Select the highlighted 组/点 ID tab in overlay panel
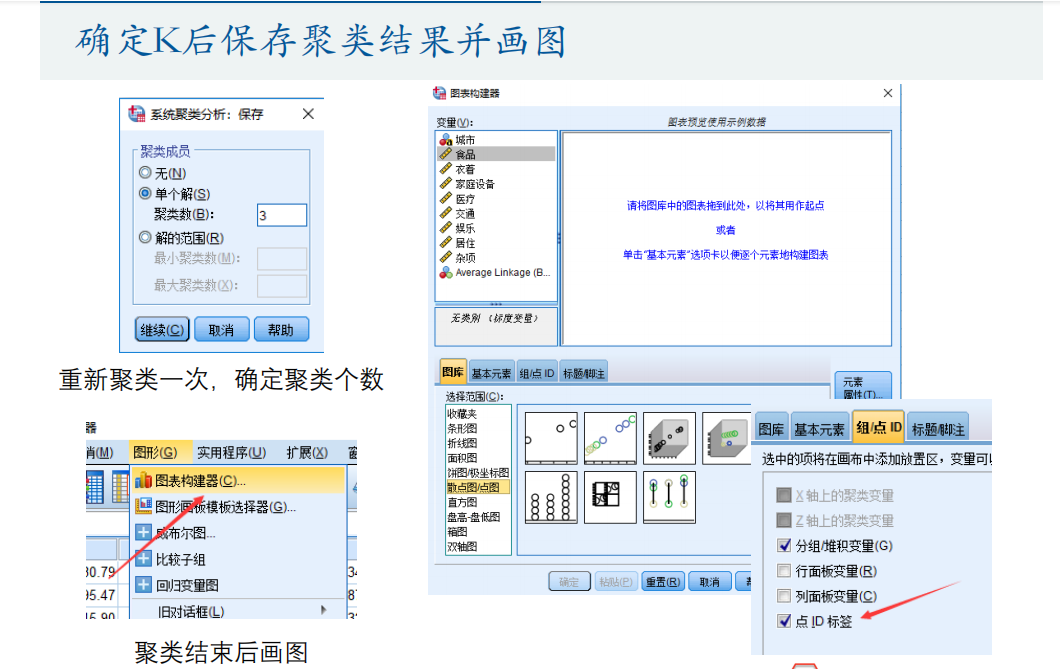Screen dimensions: 1060x669 coord(879,427)
